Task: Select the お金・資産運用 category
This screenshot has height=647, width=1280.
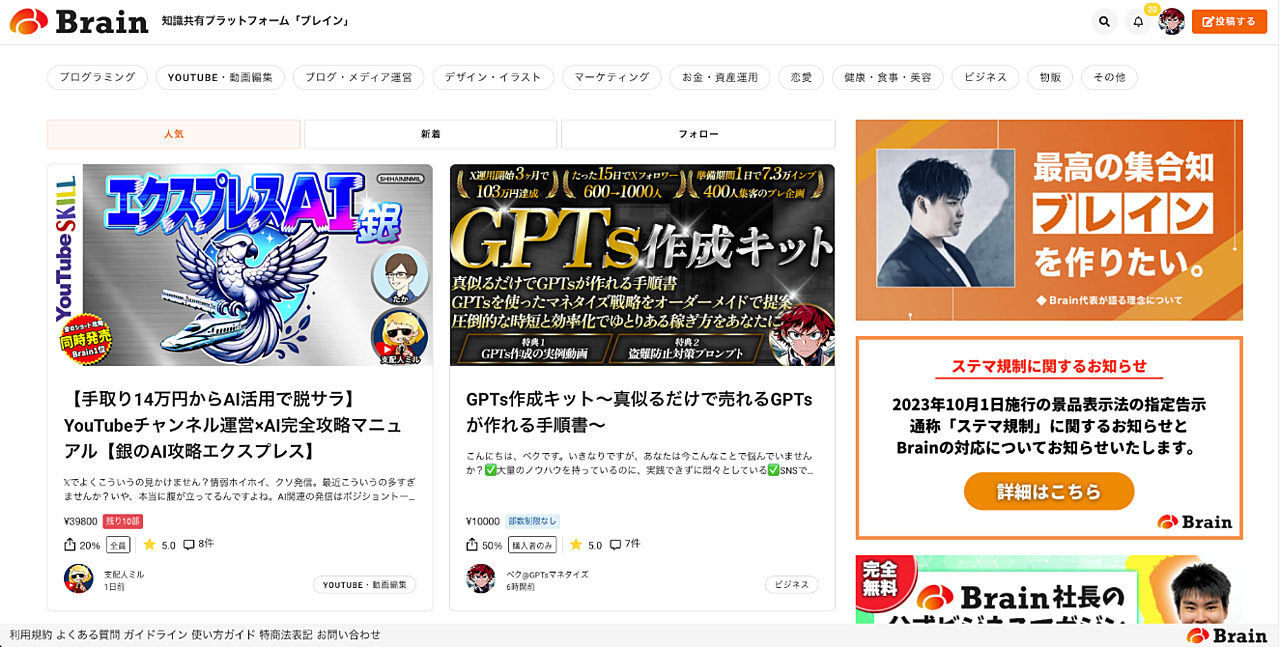Action: [720, 77]
